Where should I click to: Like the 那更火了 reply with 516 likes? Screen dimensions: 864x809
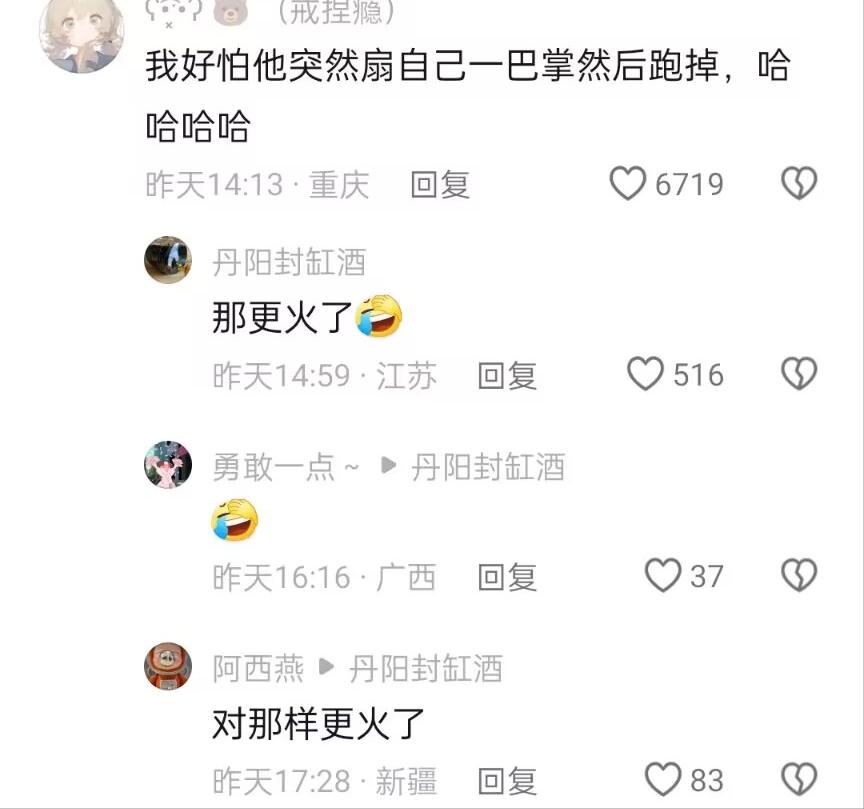click(645, 374)
